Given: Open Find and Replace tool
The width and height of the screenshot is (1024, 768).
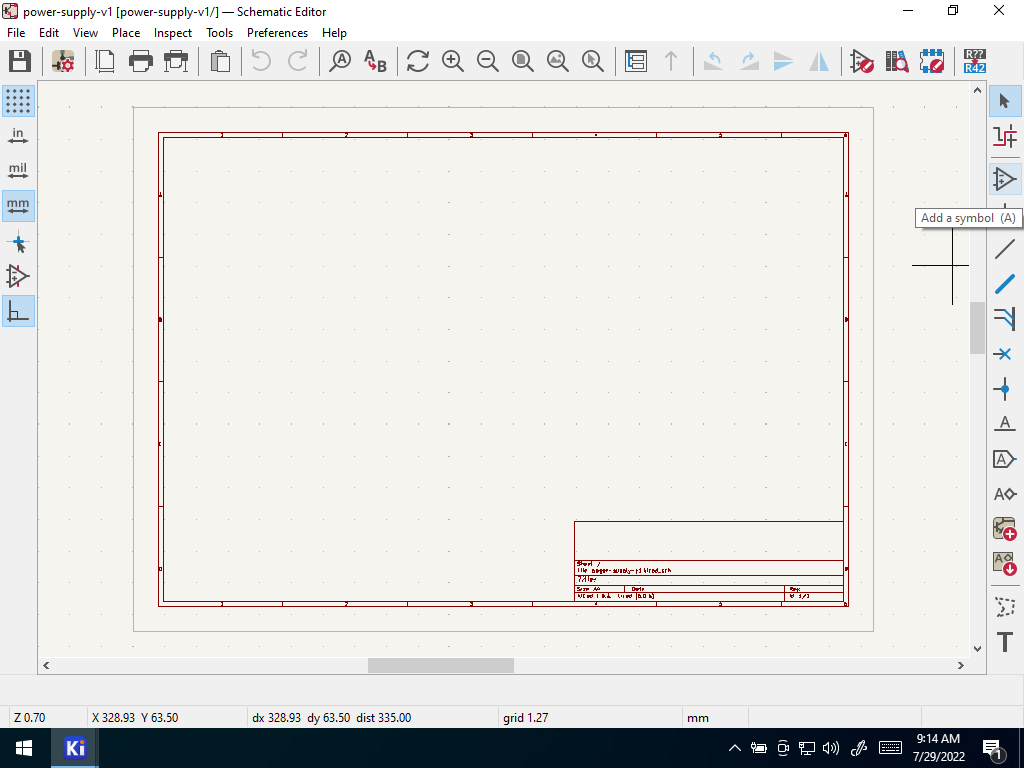Looking at the screenshot, I should pyautogui.click(x=376, y=61).
